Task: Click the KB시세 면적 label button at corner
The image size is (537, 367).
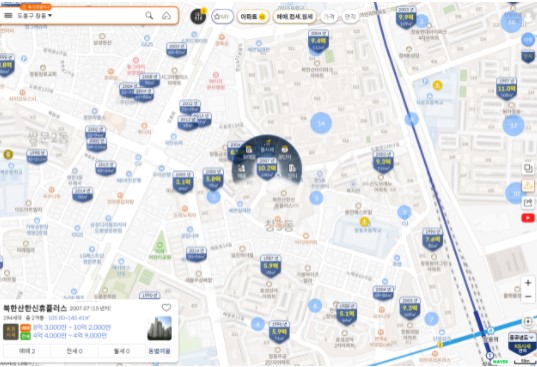Action: pyautogui.click(x=522, y=349)
